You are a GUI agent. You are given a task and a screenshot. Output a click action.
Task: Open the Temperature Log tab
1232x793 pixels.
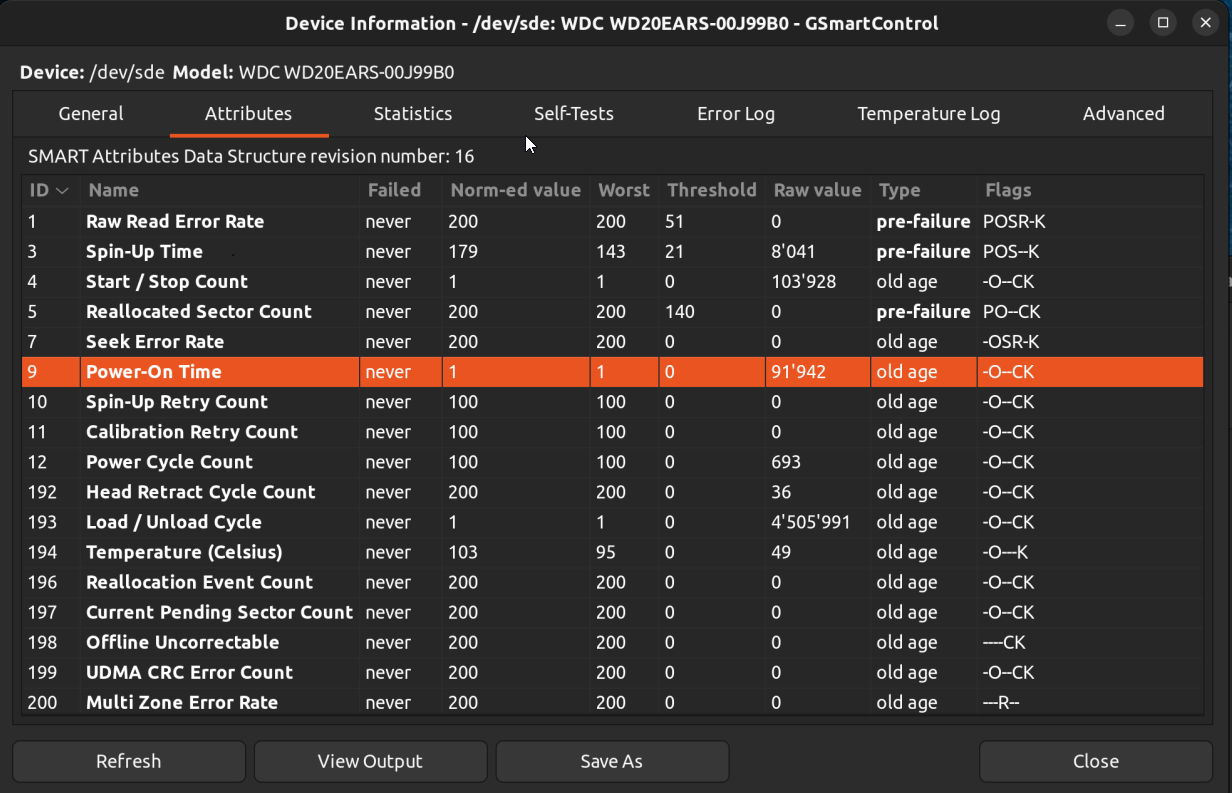pos(929,114)
